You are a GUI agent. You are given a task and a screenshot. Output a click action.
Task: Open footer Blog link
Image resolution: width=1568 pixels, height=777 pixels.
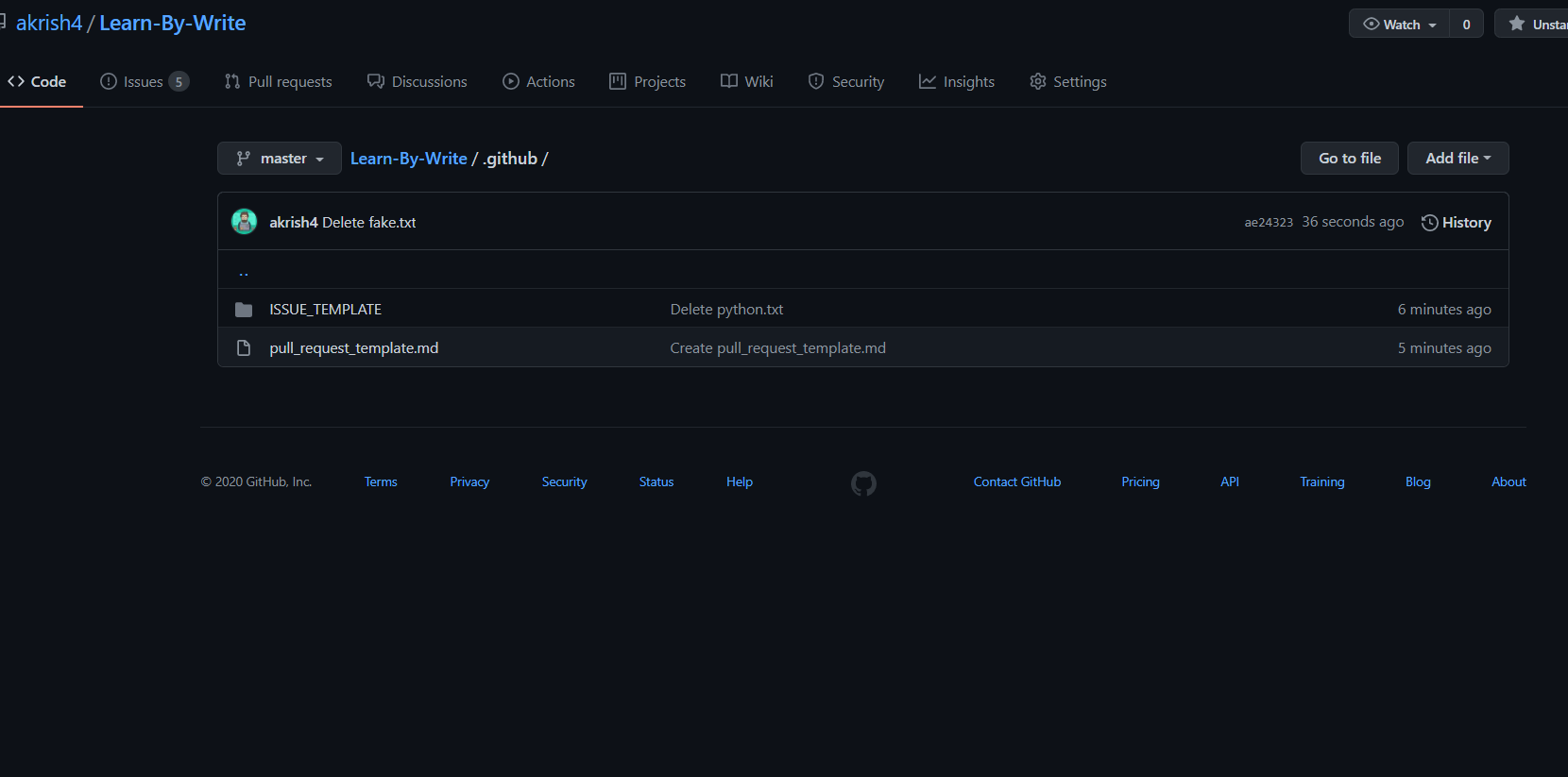1418,481
